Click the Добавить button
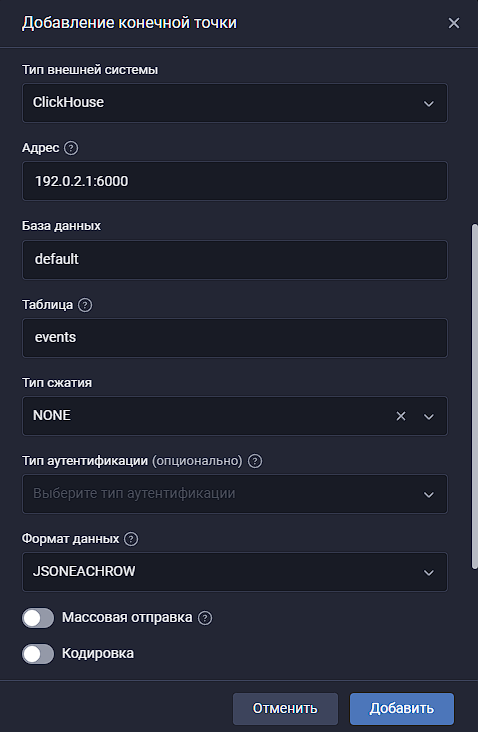 click(x=402, y=709)
